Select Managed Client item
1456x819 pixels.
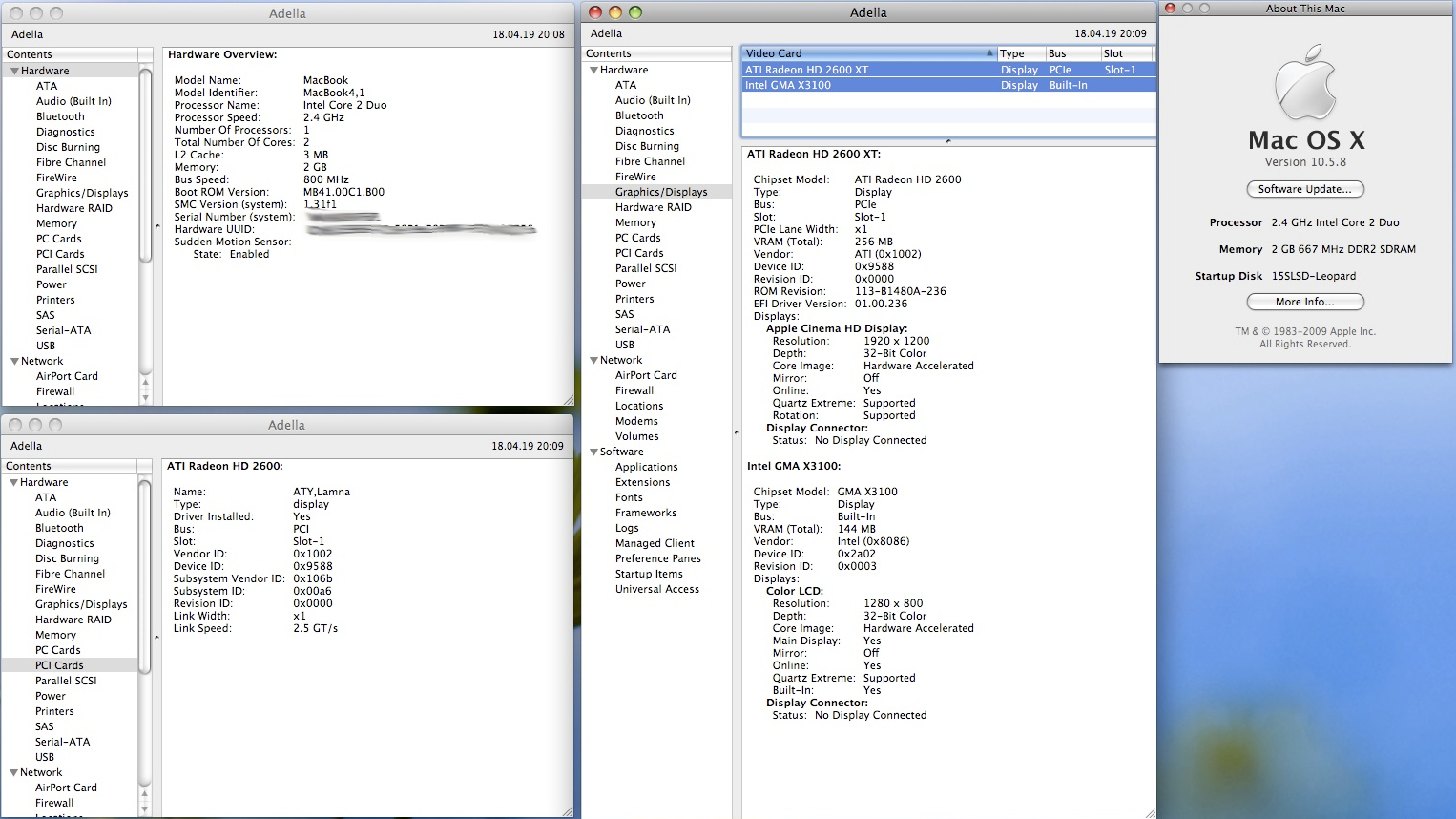click(655, 543)
